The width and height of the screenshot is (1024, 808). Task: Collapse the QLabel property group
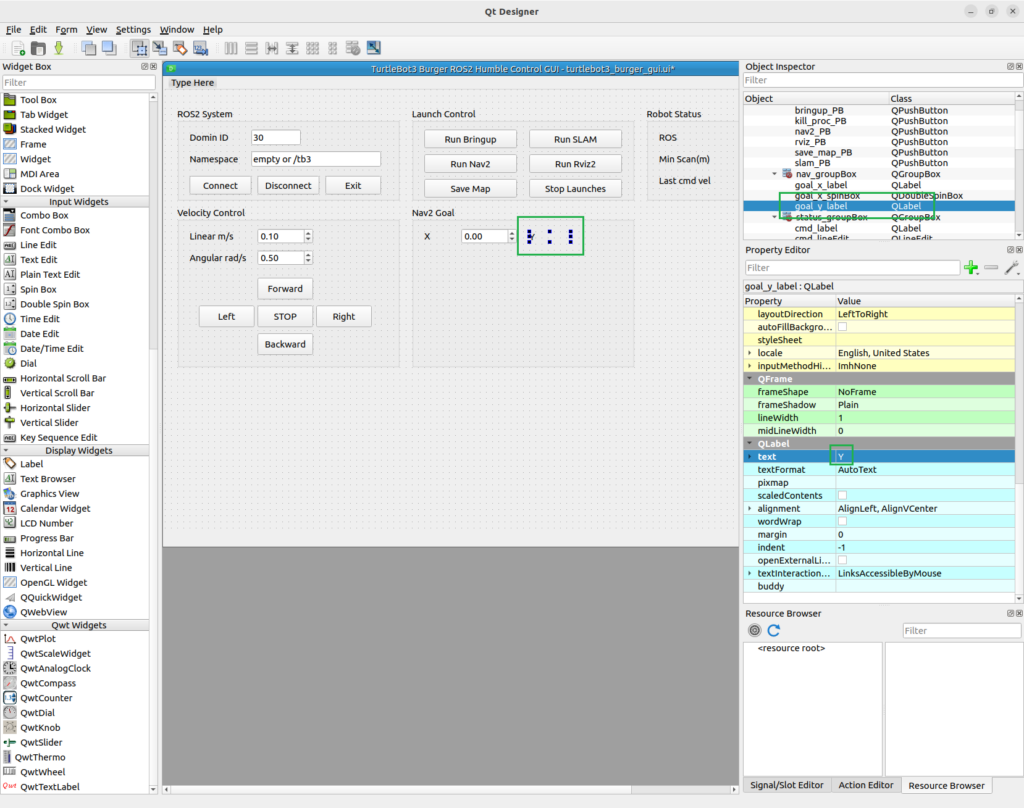click(x=750, y=444)
